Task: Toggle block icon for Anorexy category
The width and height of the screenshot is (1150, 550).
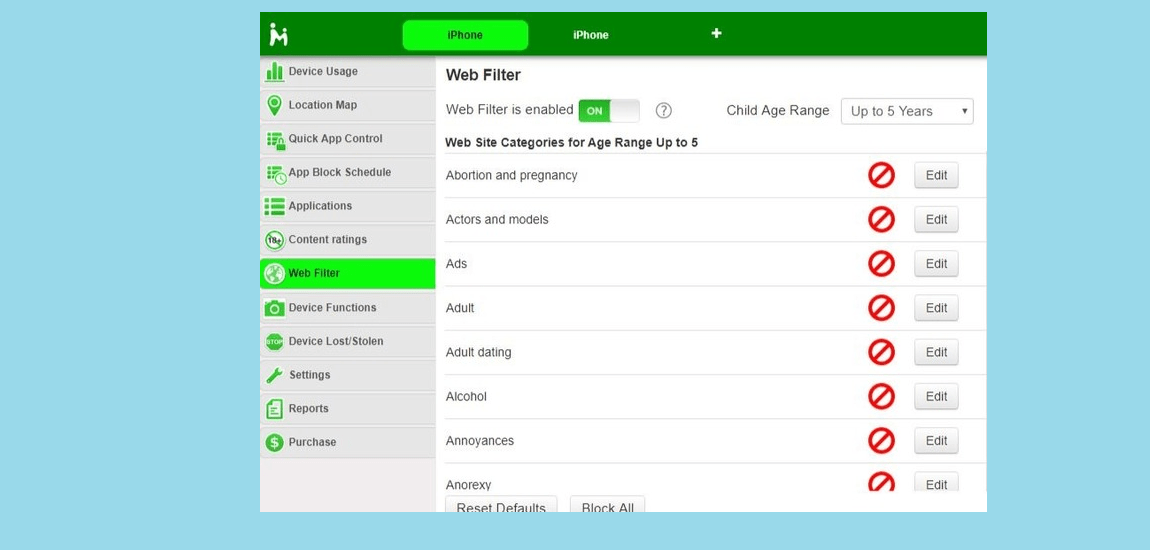Action: point(882,481)
